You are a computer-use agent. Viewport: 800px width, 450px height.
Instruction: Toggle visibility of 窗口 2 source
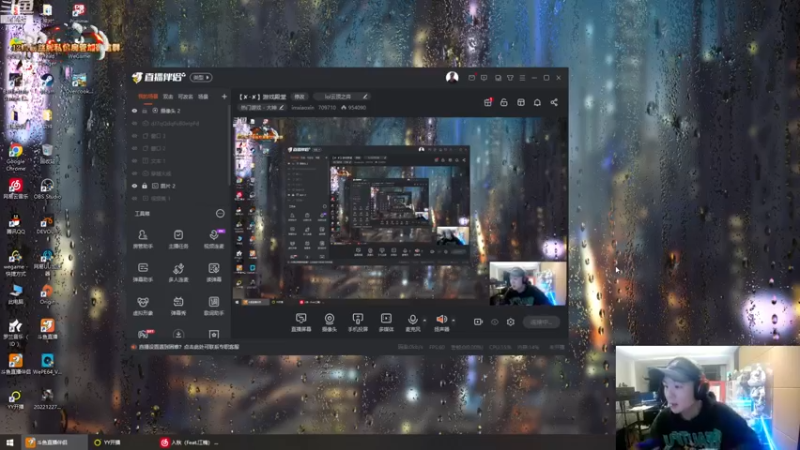click(x=135, y=148)
